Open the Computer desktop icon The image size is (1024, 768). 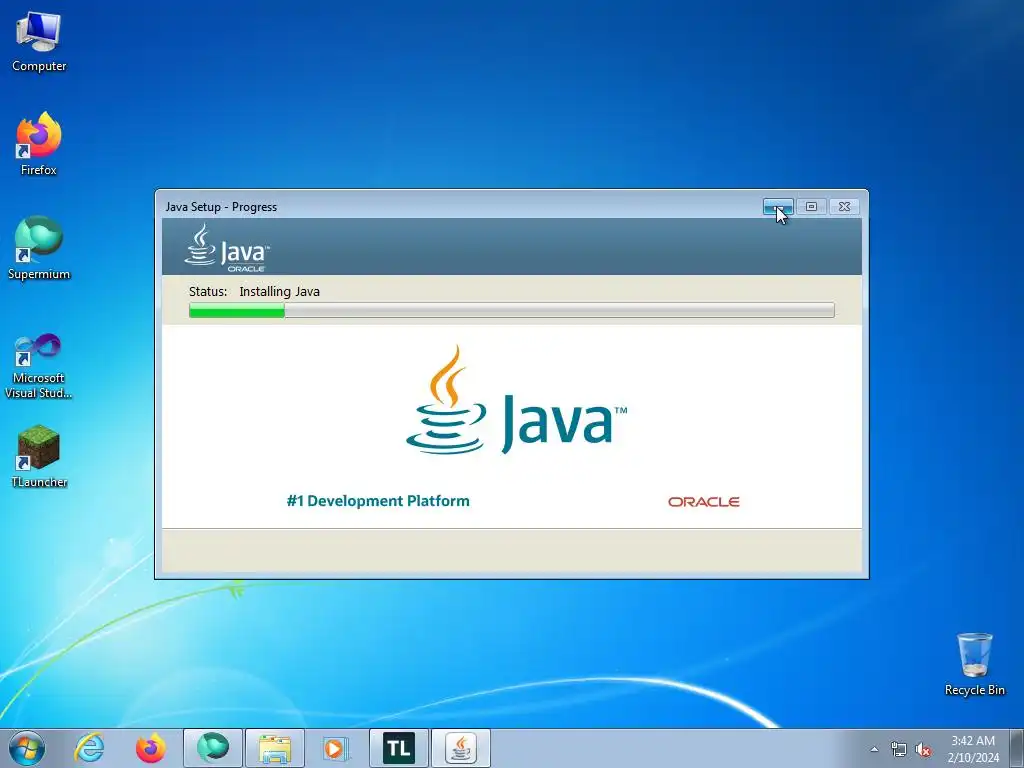[x=39, y=42]
